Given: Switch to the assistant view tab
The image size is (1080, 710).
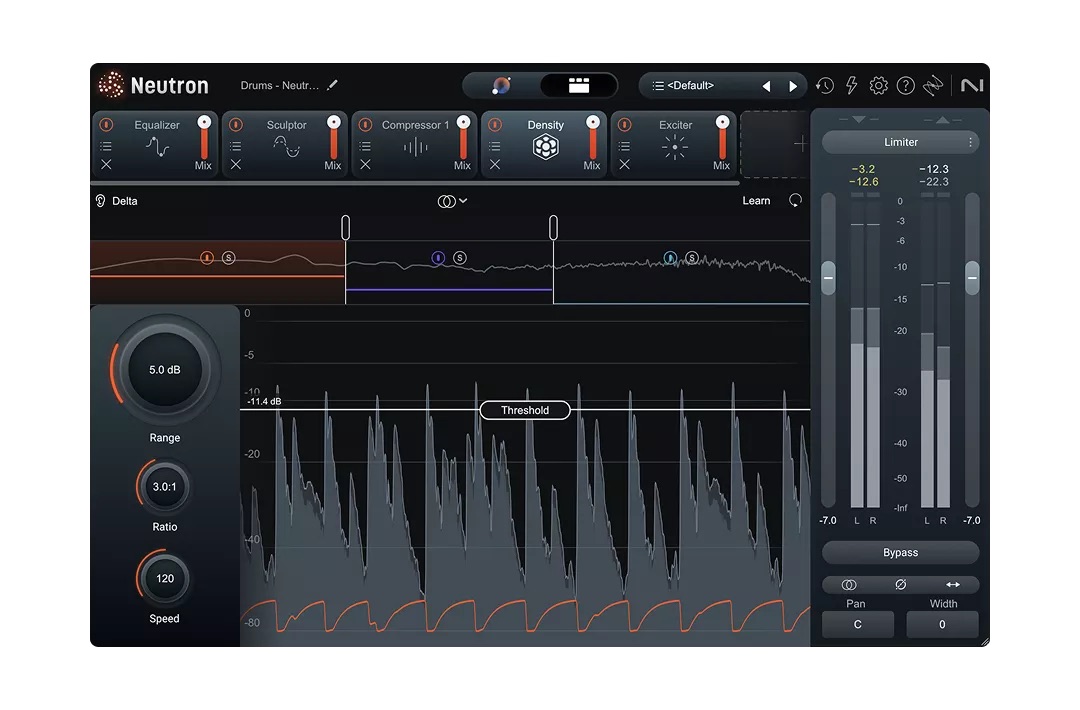Looking at the screenshot, I should [x=502, y=86].
